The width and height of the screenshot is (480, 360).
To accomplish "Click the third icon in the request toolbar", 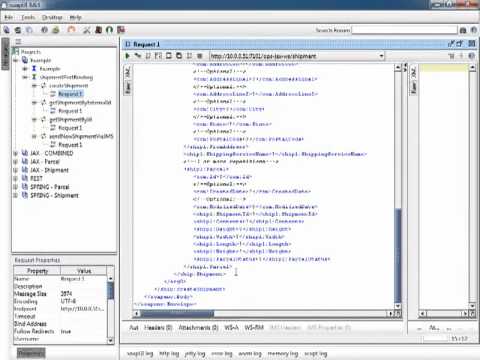I will click(148, 56).
